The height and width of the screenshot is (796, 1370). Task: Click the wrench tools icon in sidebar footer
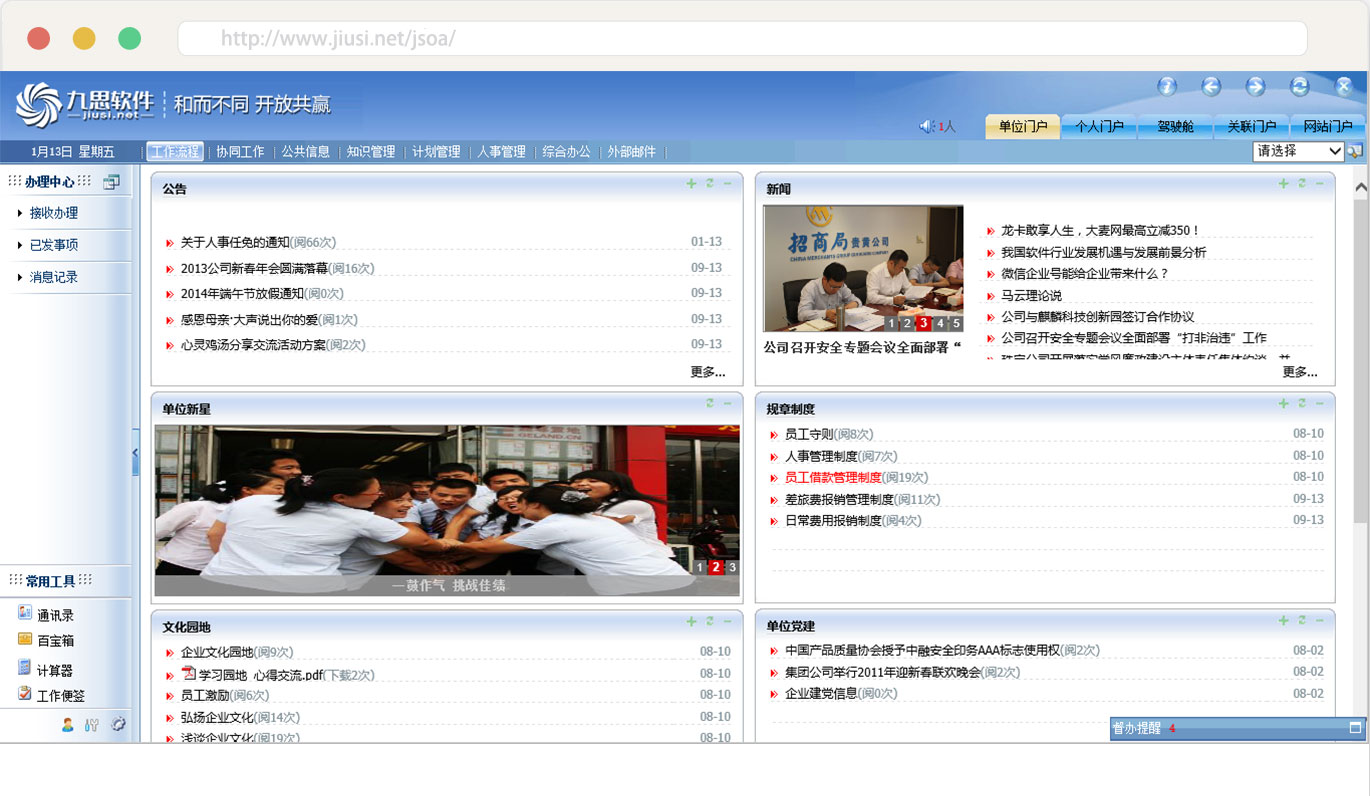click(92, 725)
